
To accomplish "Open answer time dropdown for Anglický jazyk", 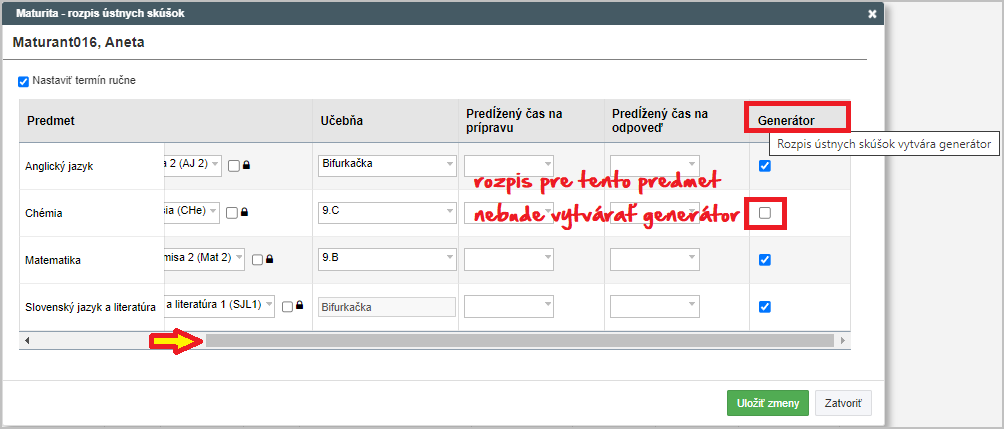I will 655,165.
